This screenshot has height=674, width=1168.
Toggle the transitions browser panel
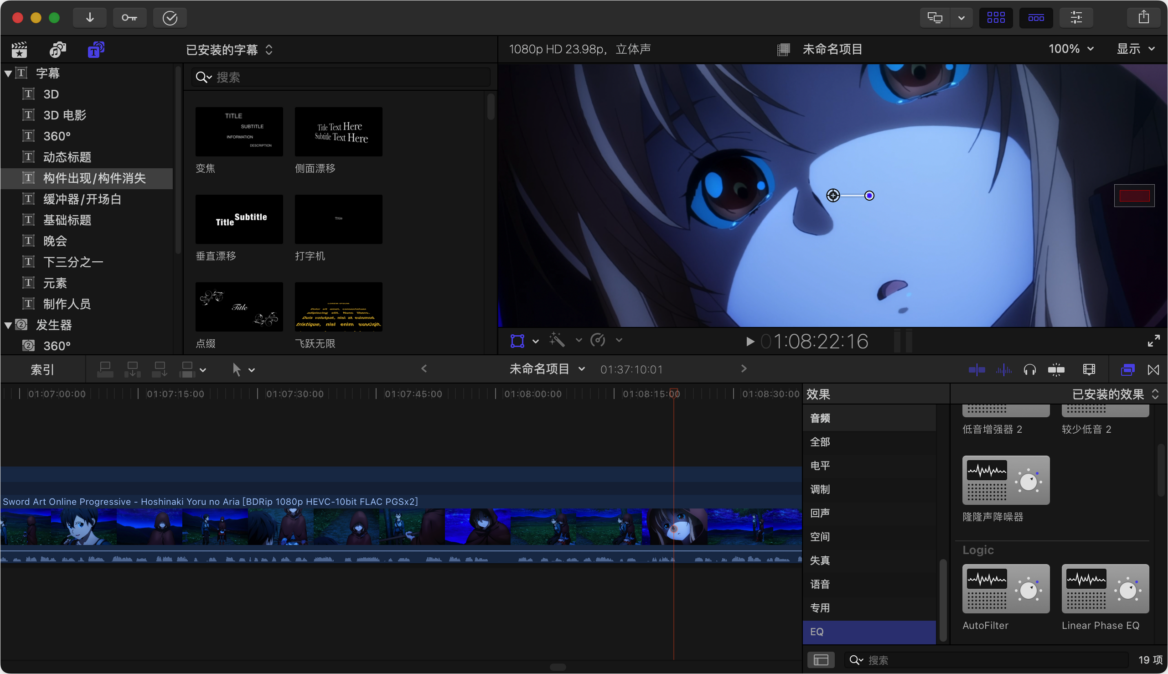click(1153, 369)
